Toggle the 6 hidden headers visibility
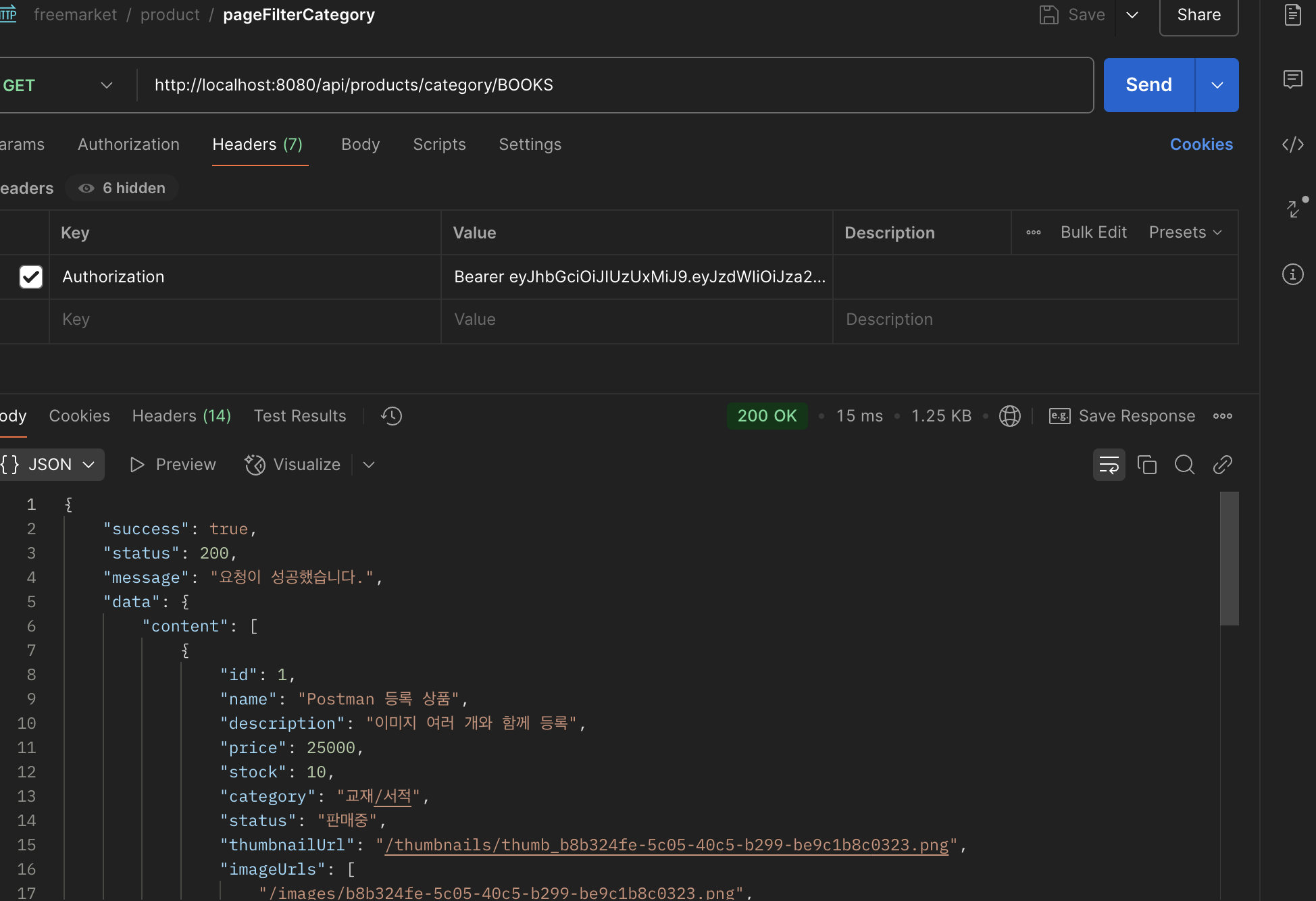The height and width of the screenshot is (901, 1316). [x=122, y=188]
